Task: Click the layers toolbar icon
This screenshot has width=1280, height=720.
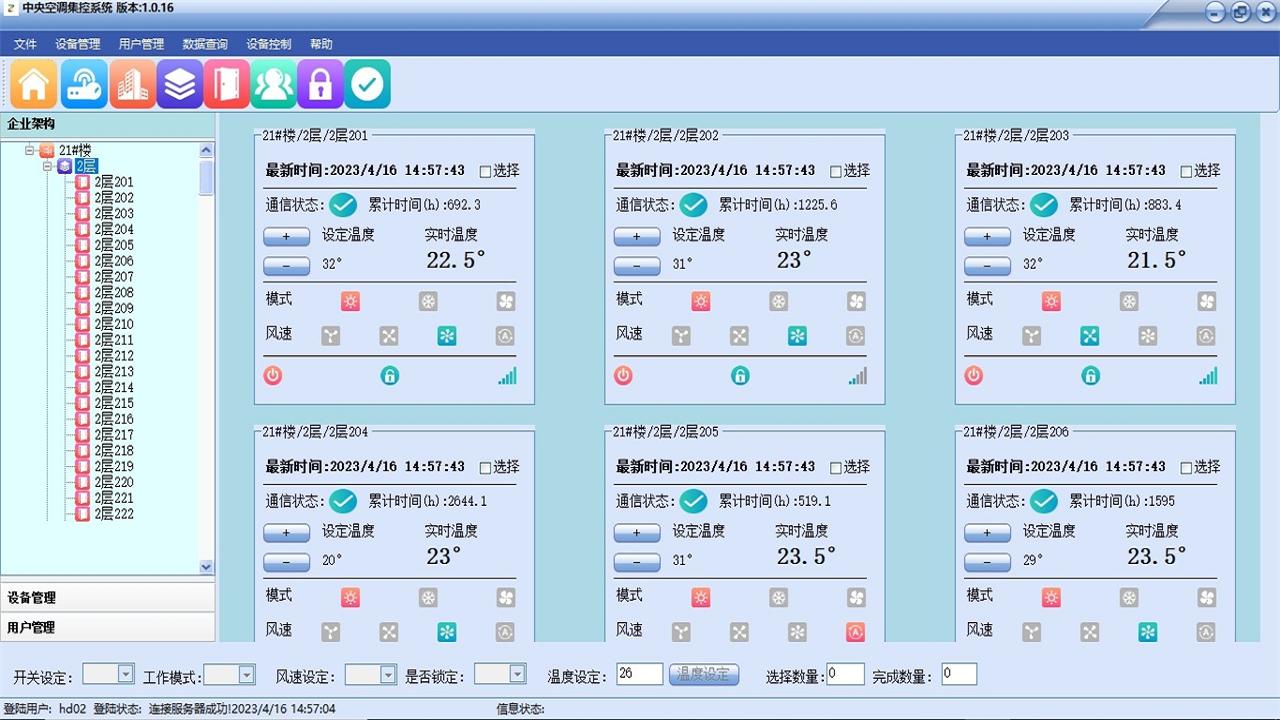Action: coord(180,84)
